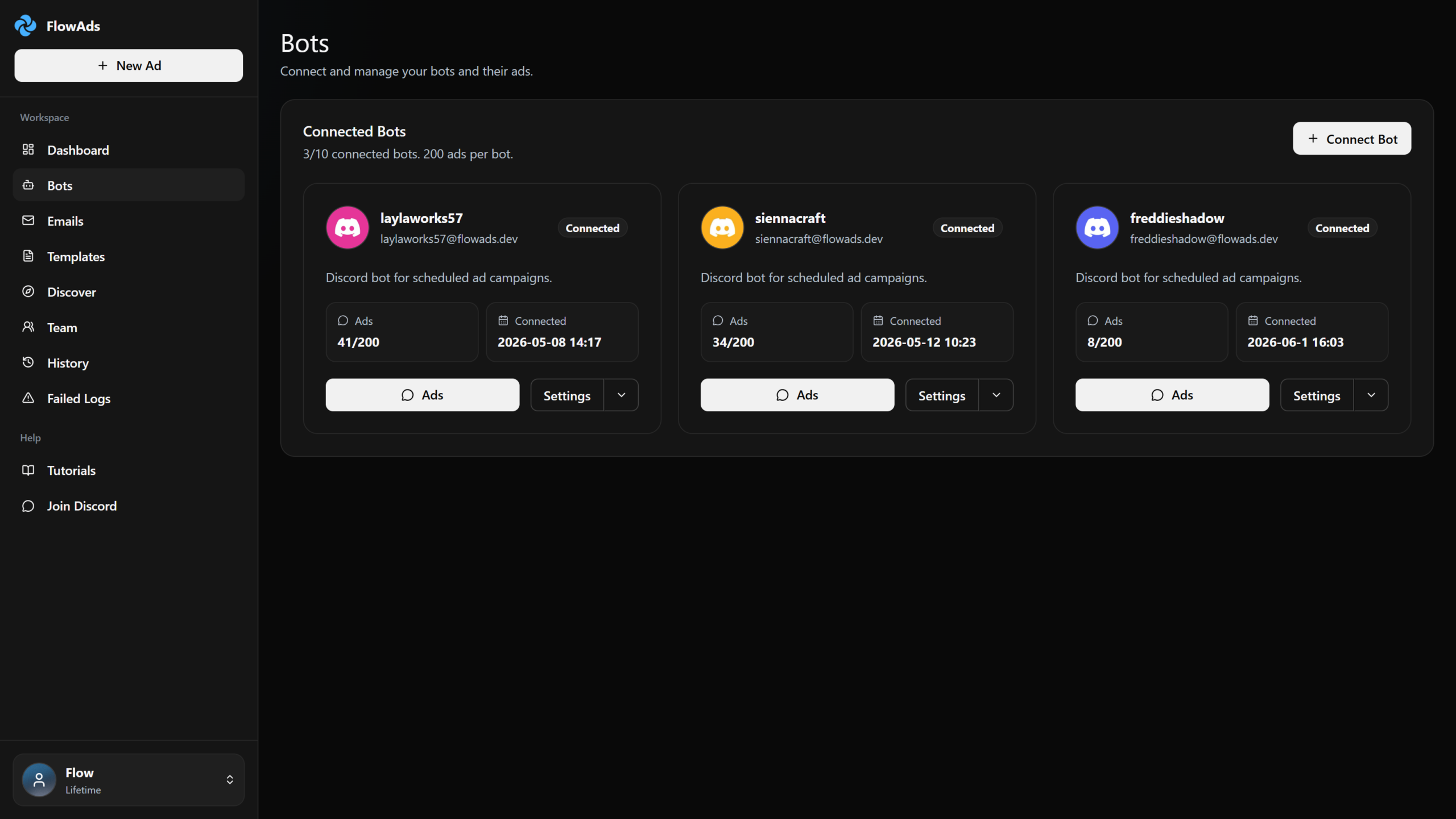Screen dimensions: 1456x819
Task: Click the Failed Logs warning triangle icon
Action: 28,398
